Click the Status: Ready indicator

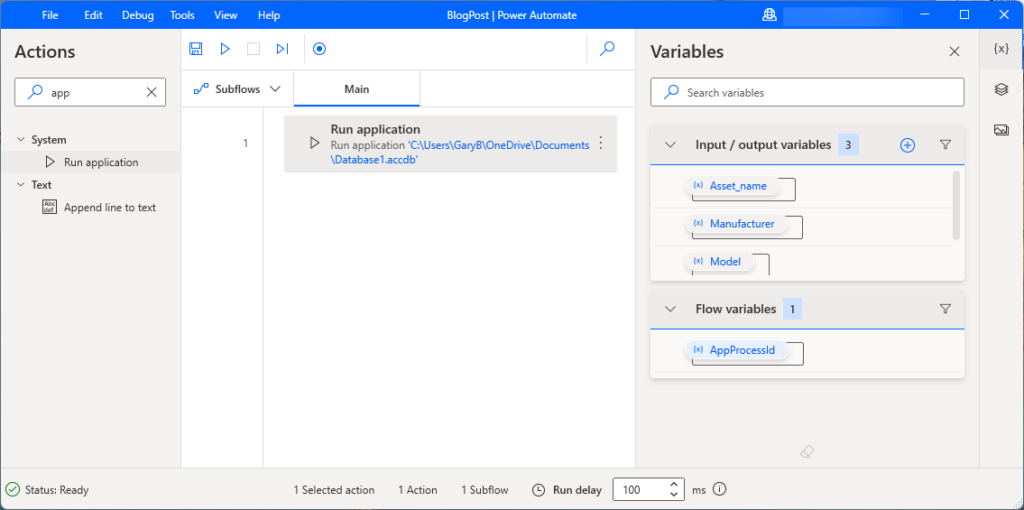47,489
